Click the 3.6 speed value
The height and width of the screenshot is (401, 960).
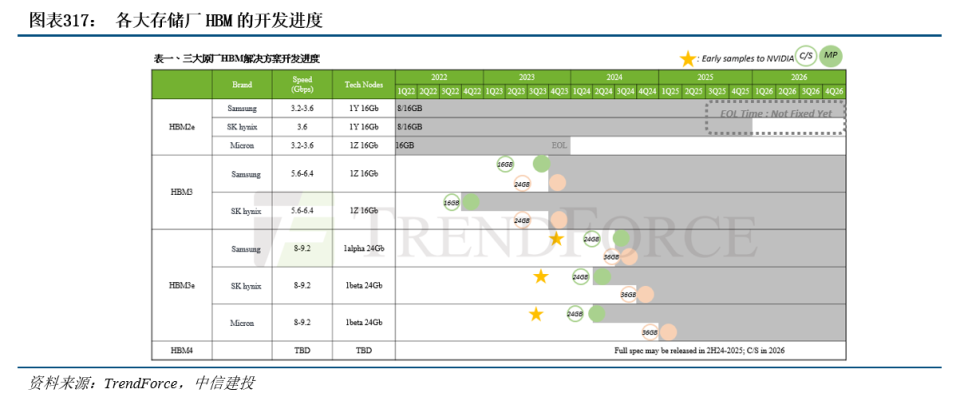pos(302,127)
